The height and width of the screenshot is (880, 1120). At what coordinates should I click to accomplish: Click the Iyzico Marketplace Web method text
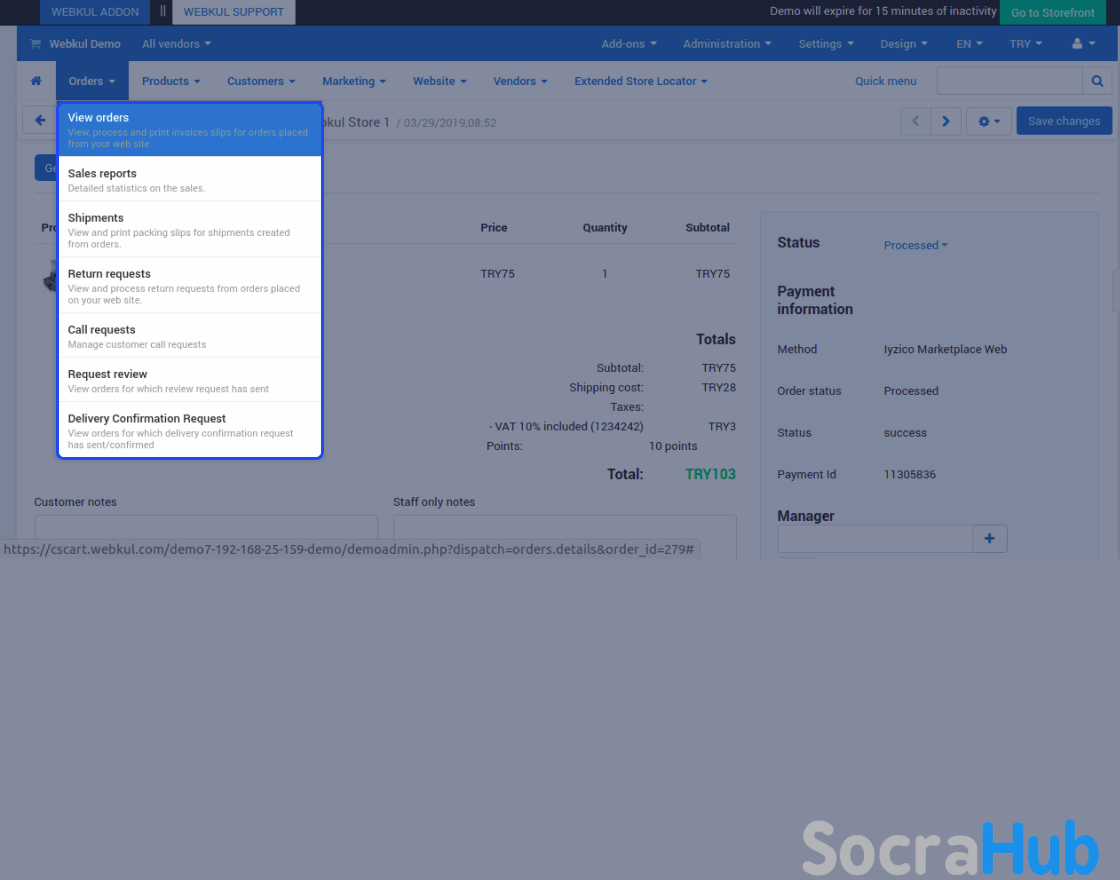click(945, 349)
